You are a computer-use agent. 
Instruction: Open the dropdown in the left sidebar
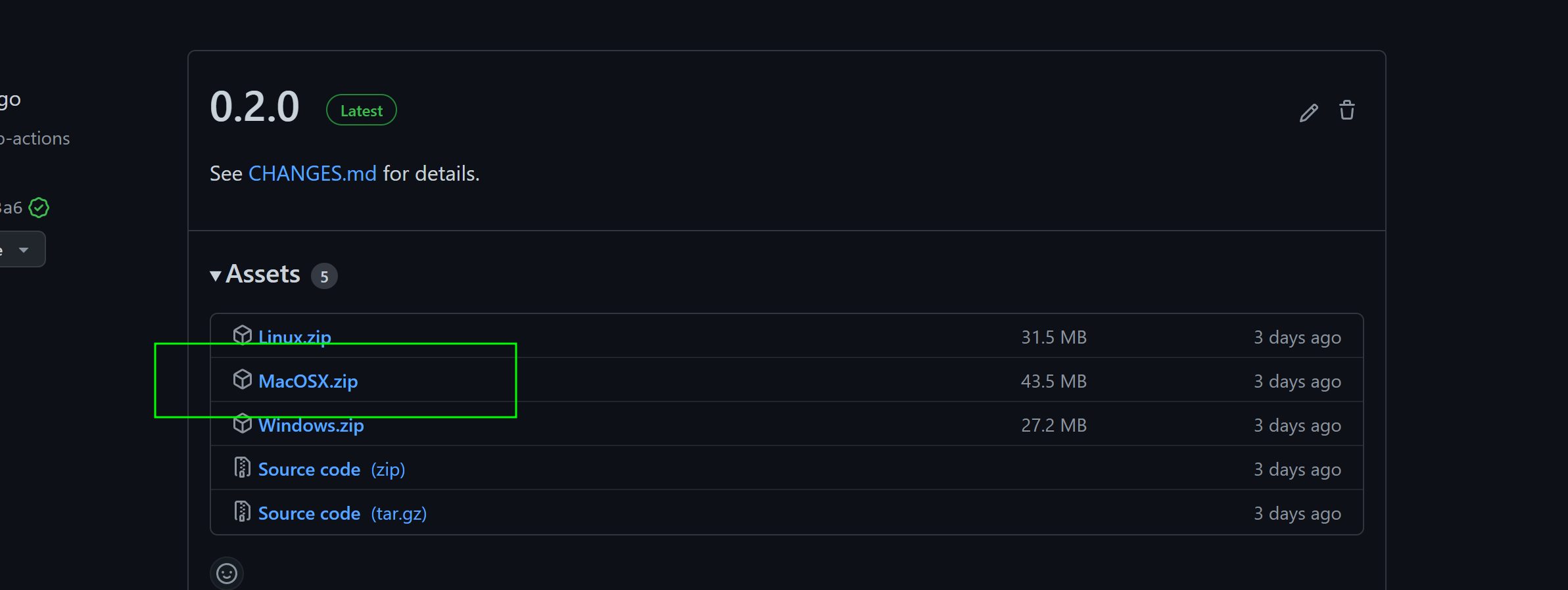pyautogui.click(x=23, y=249)
